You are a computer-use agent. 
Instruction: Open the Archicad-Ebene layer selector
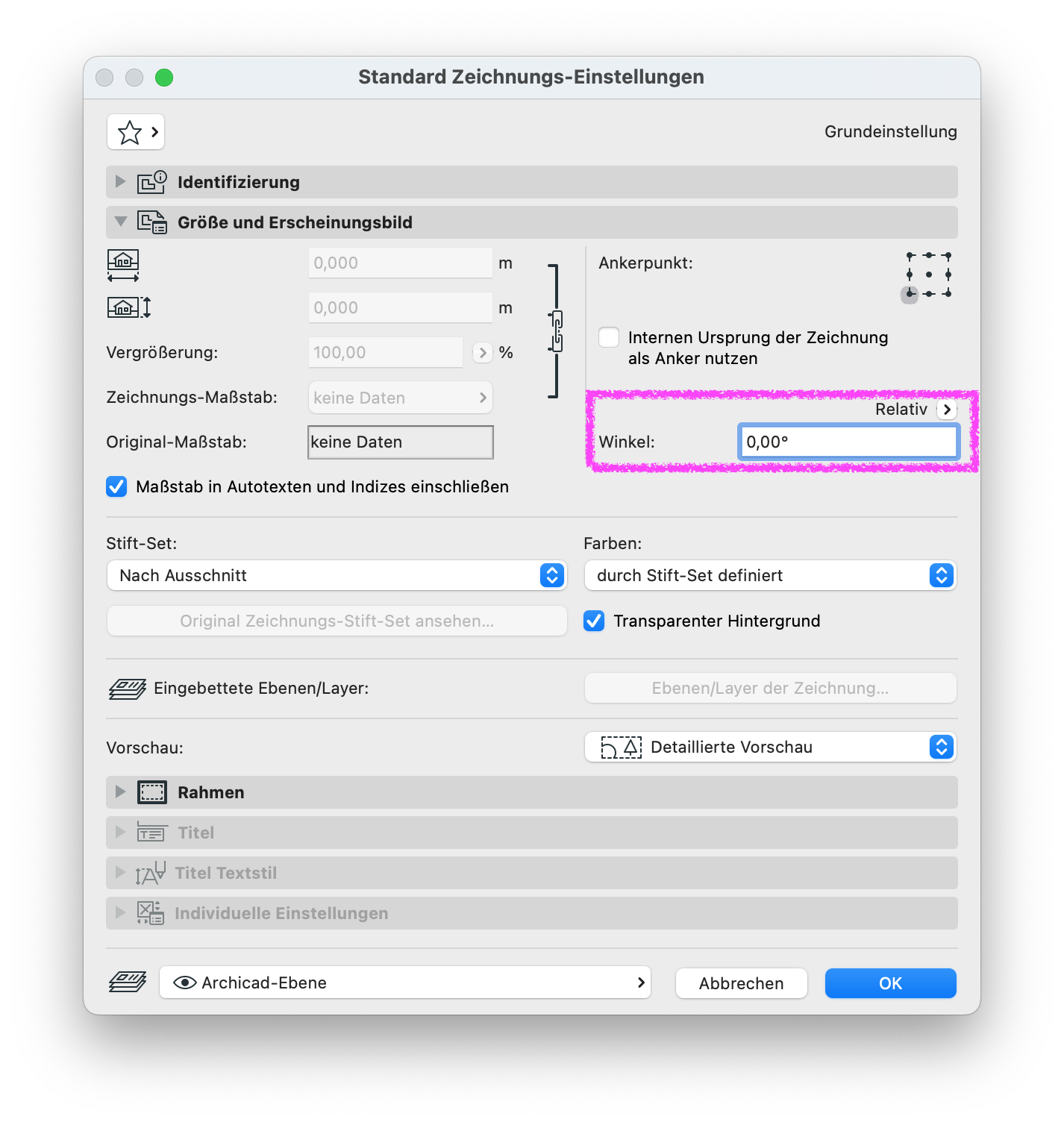pyautogui.click(x=405, y=983)
